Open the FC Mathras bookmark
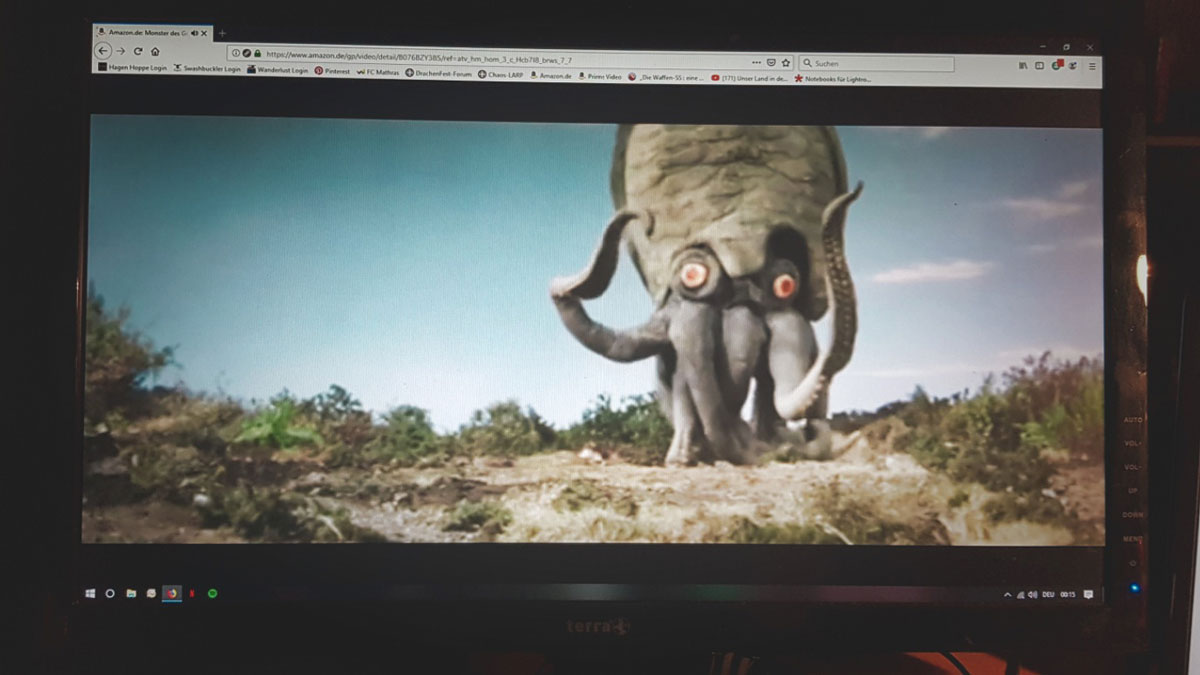Image resolution: width=1200 pixels, height=675 pixels. 378,72
